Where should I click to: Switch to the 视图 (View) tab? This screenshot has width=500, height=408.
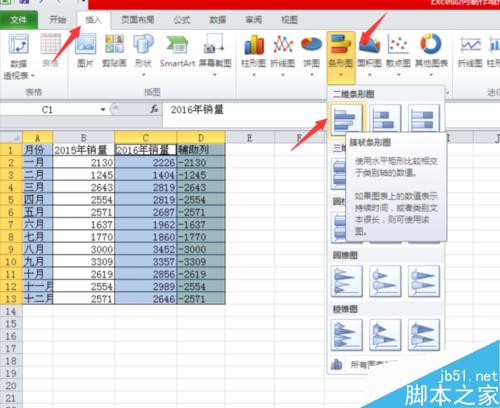coord(289,20)
